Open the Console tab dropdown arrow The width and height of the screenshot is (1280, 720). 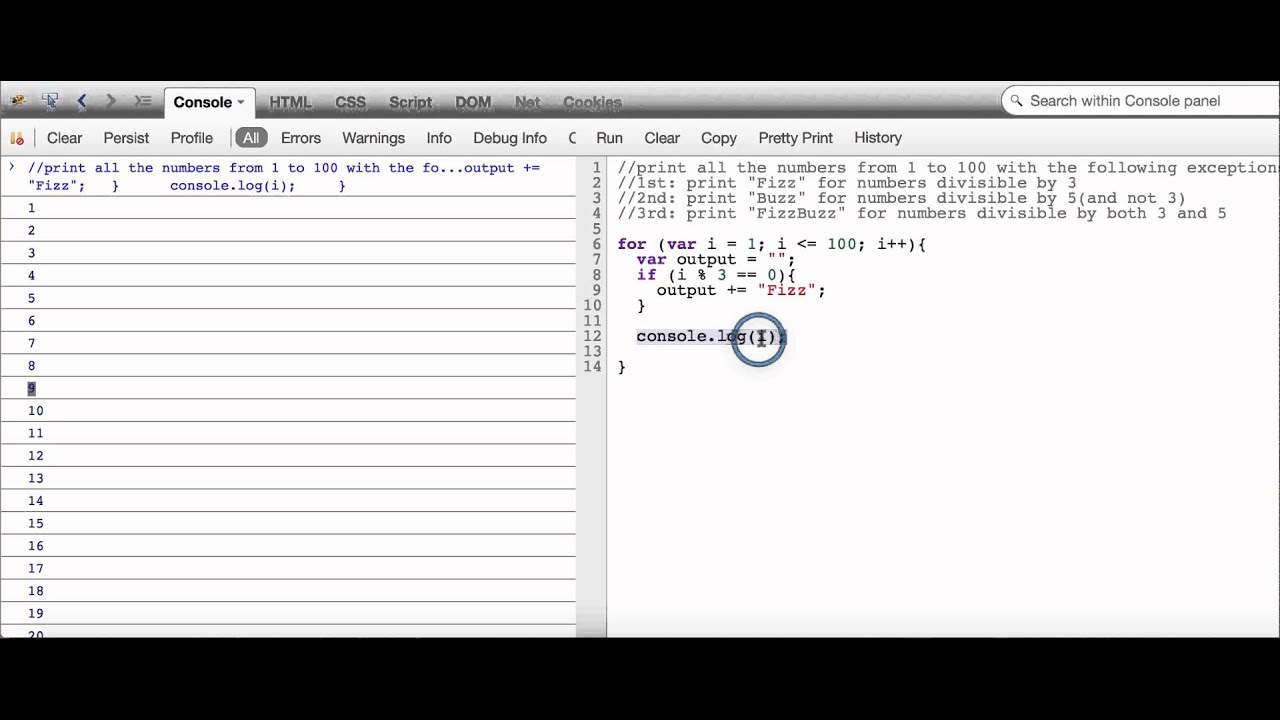pyautogui.click(x=241, y=102)
